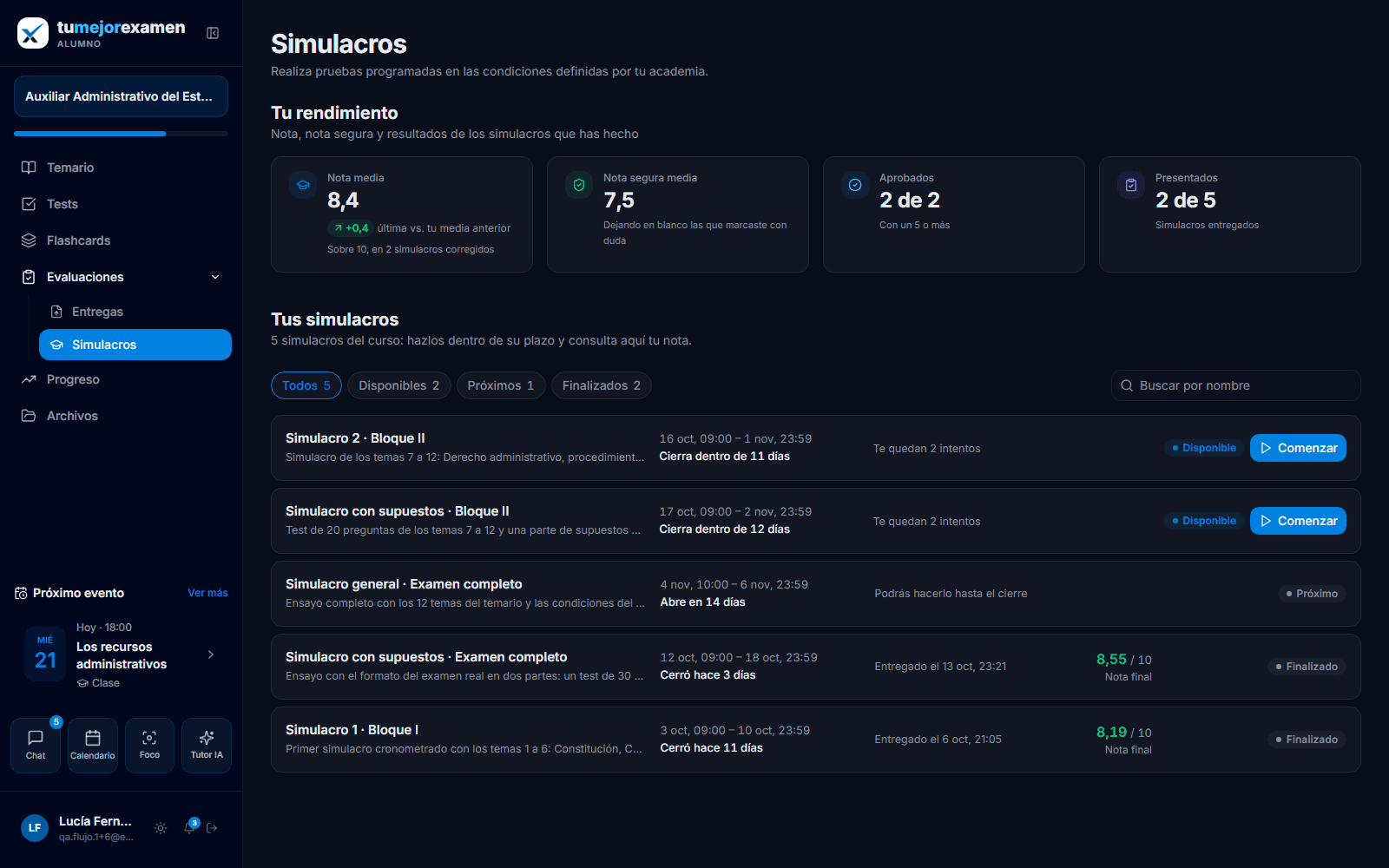Click the 8,19 / 10 final grade
Screen dimensions: 1389x868
pos(1123,733)
